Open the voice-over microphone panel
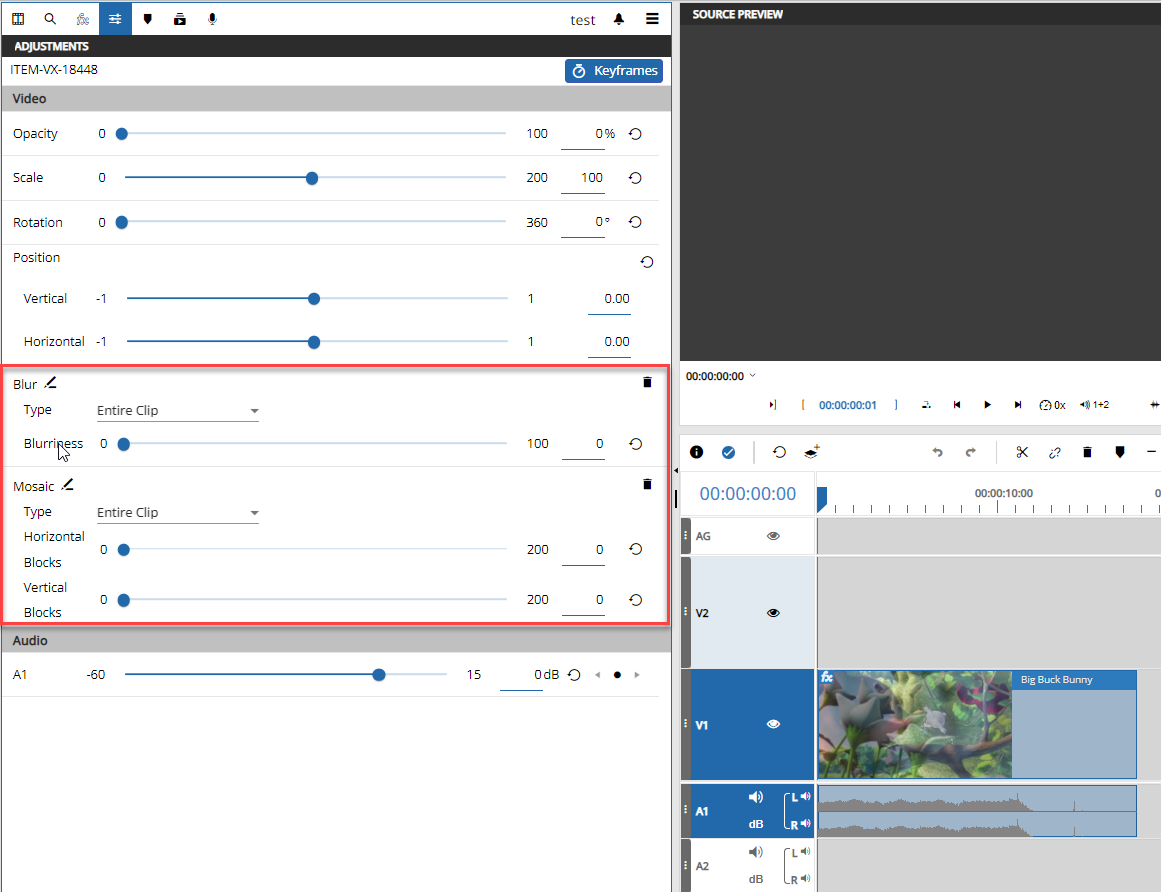Screen dimensions: 1161x892 [212, 19]
